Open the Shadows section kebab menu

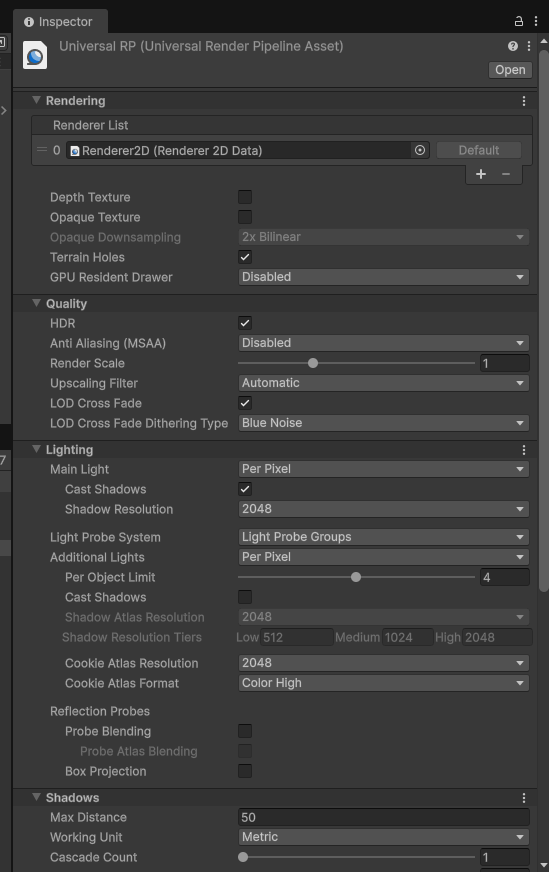click(x=523, y=798)
